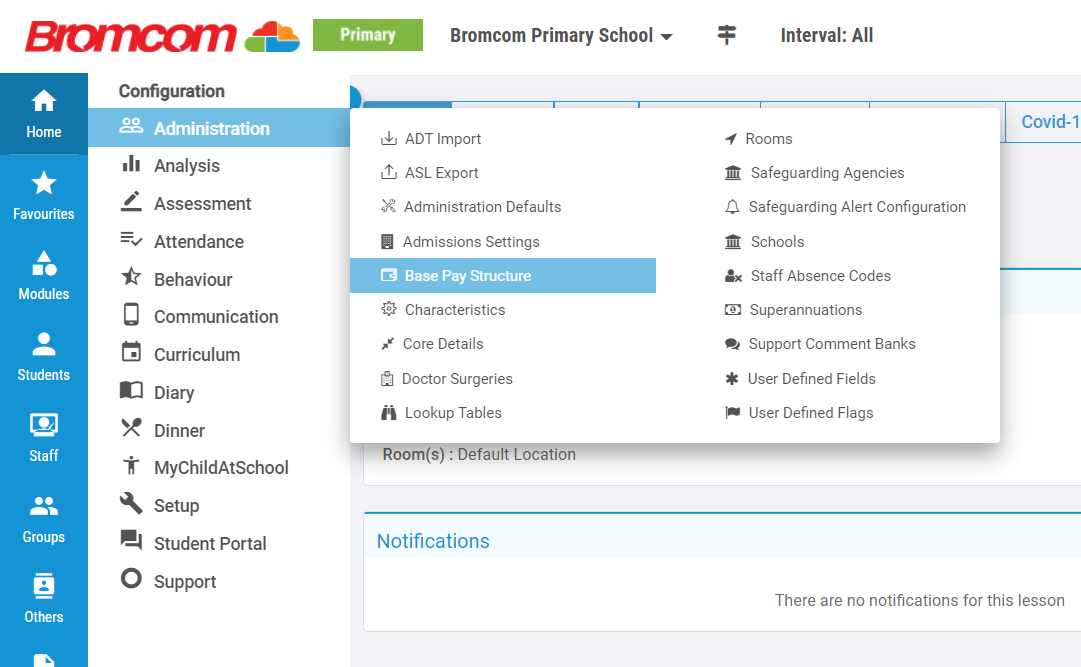Click the green Primary badge
This screenshot has width=1081, height=667.
tap(367, 34)
